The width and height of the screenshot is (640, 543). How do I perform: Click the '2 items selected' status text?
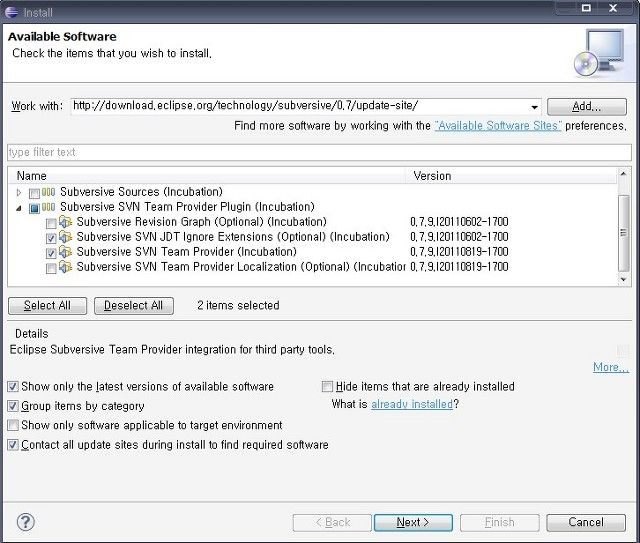click(x=238, y=305)
